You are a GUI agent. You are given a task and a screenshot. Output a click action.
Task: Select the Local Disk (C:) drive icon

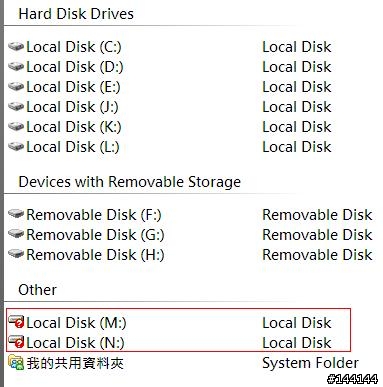(x=16, y=47)
